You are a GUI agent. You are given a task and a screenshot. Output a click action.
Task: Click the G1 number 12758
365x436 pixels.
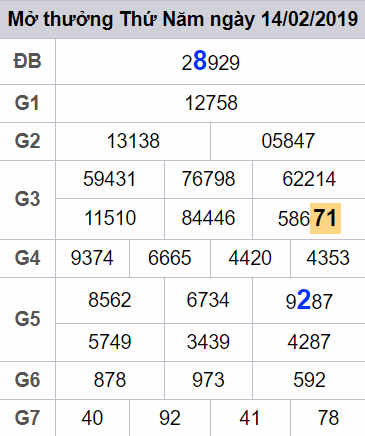pos(211,103)
